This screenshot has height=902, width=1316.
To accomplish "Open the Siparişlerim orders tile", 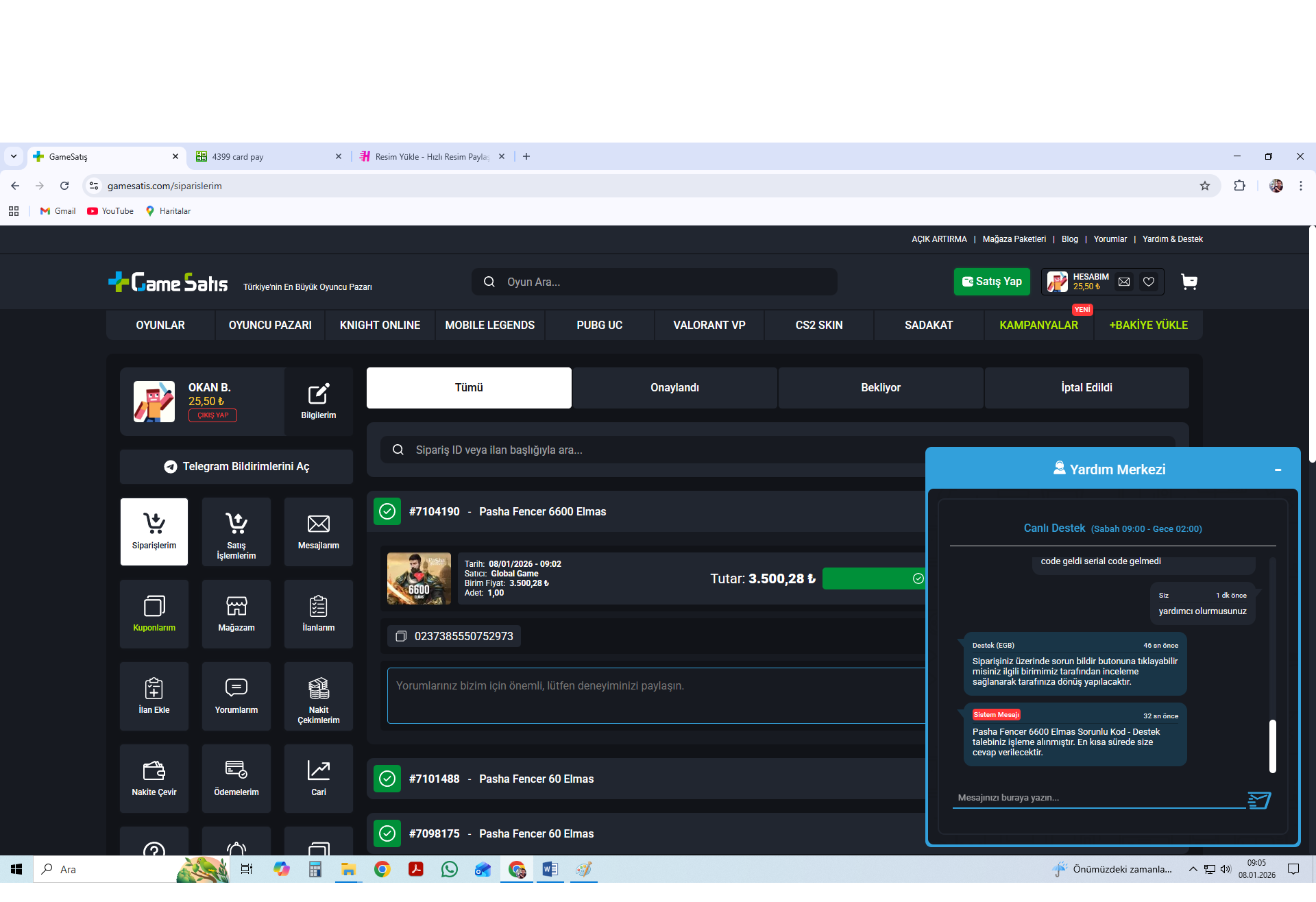I will pyautogui.click(x=154, y=532).
